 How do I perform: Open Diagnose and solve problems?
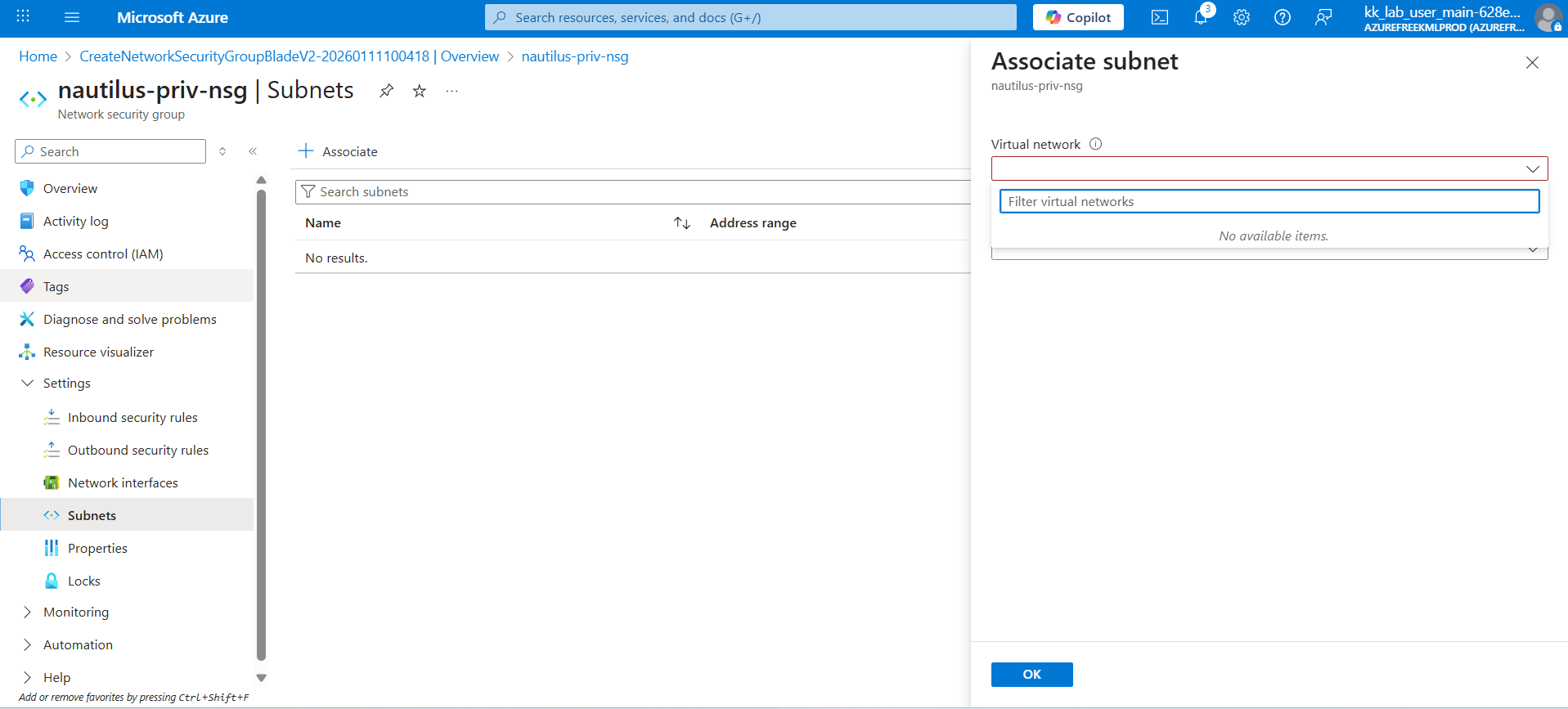130,319
